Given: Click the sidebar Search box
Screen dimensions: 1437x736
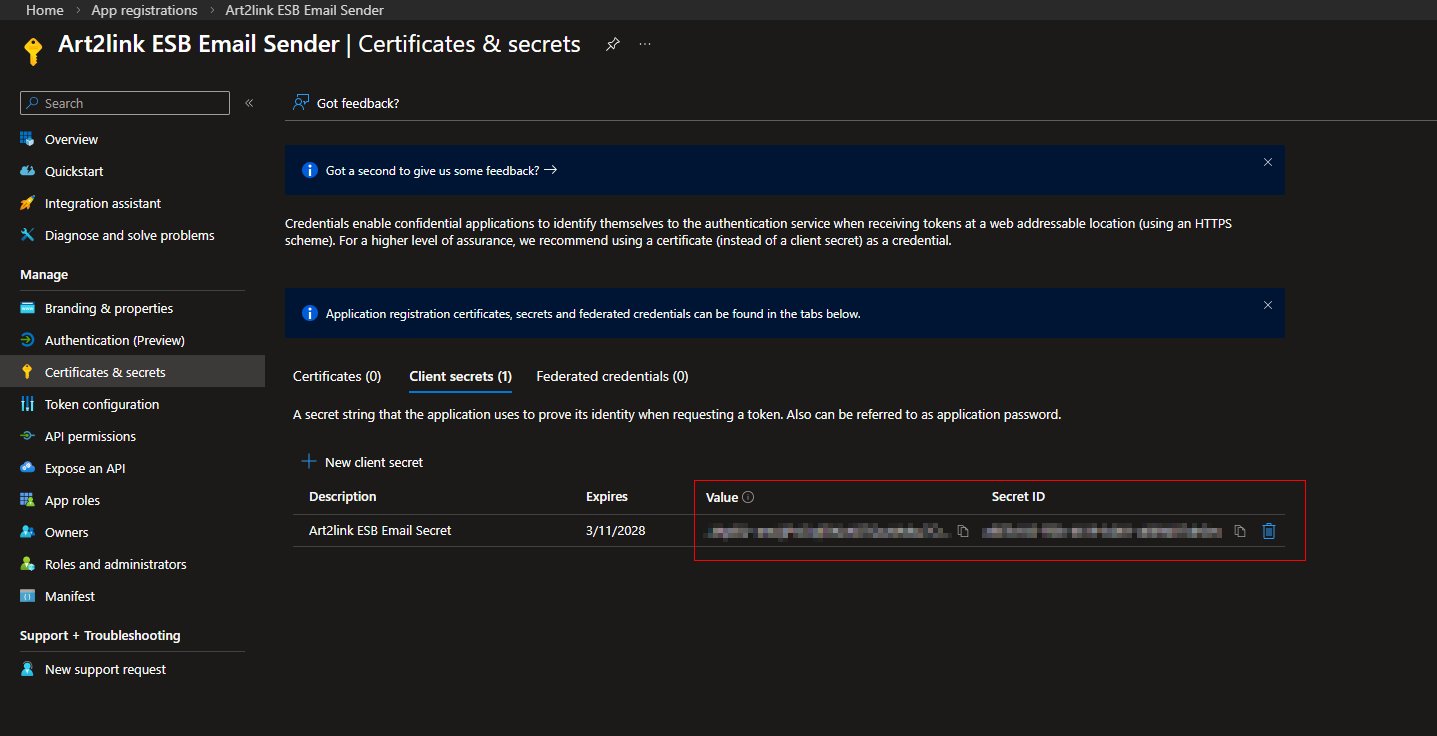Looking at the screenshot, I should (125, 103).
